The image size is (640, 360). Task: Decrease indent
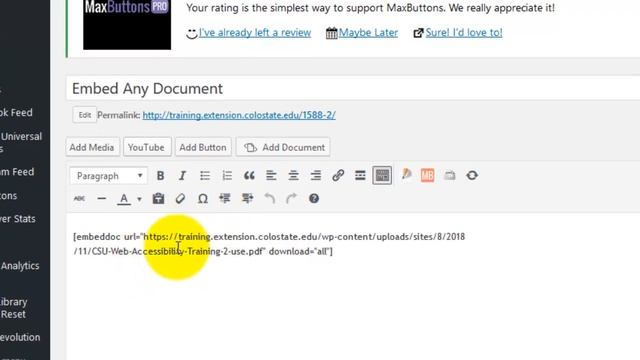point(224,199)
